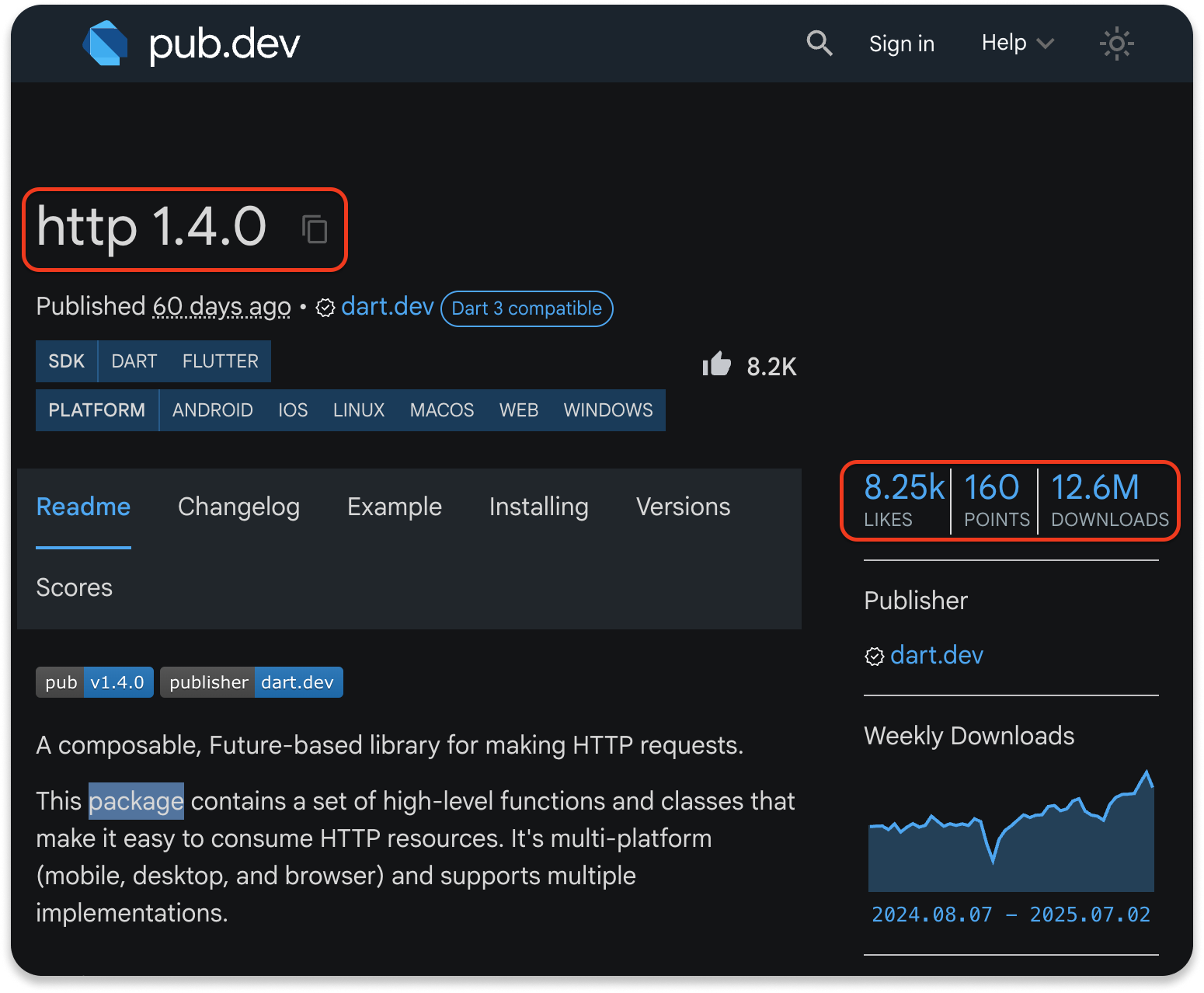Click the pub.dev Dart logo icon

[x=105, y=44]
